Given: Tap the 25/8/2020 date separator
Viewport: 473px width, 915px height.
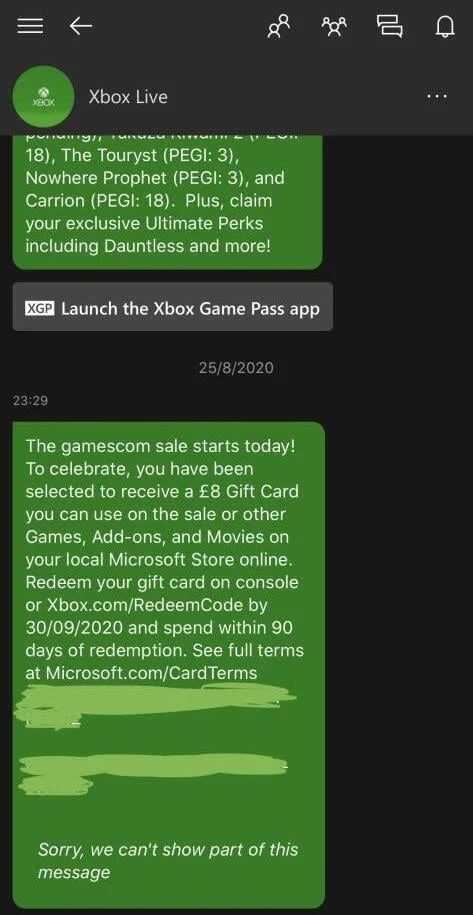Looking at the screenshot, I should click(236, 368).
